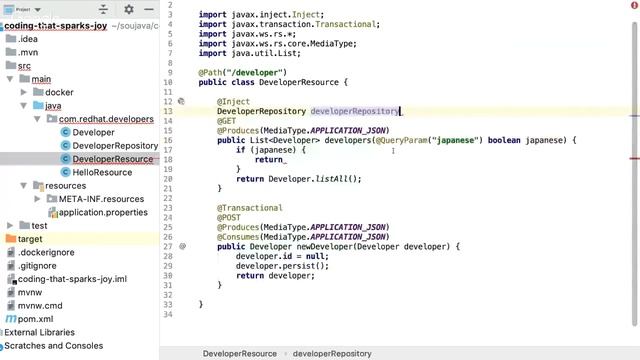
Task: Click the .gitignore file icon
Action: pyautogui.click(x=11, y=266)
